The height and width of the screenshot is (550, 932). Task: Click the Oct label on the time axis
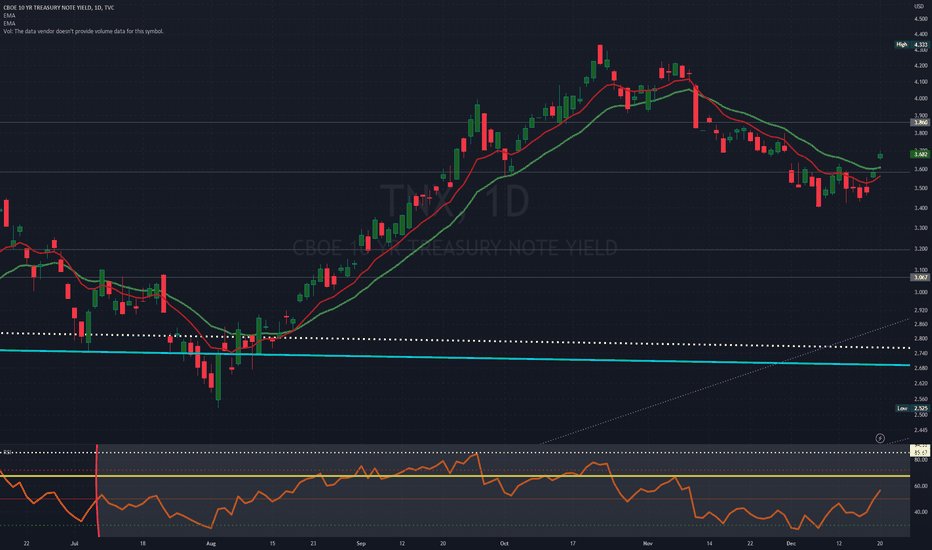504,543
